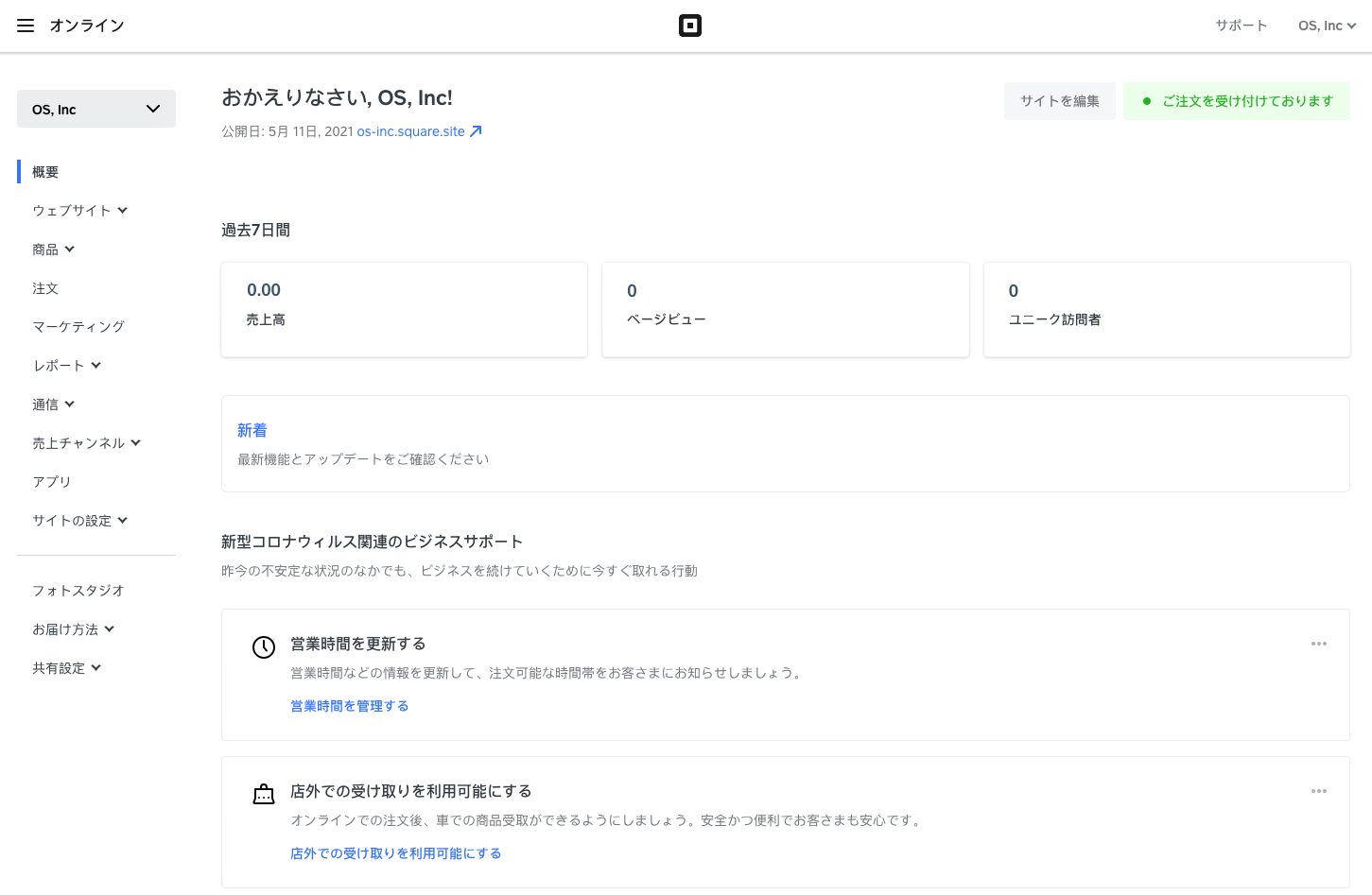Click the 営業時間を管理する link
Viewport: 1372px width, 895px height.
[350, 706]
